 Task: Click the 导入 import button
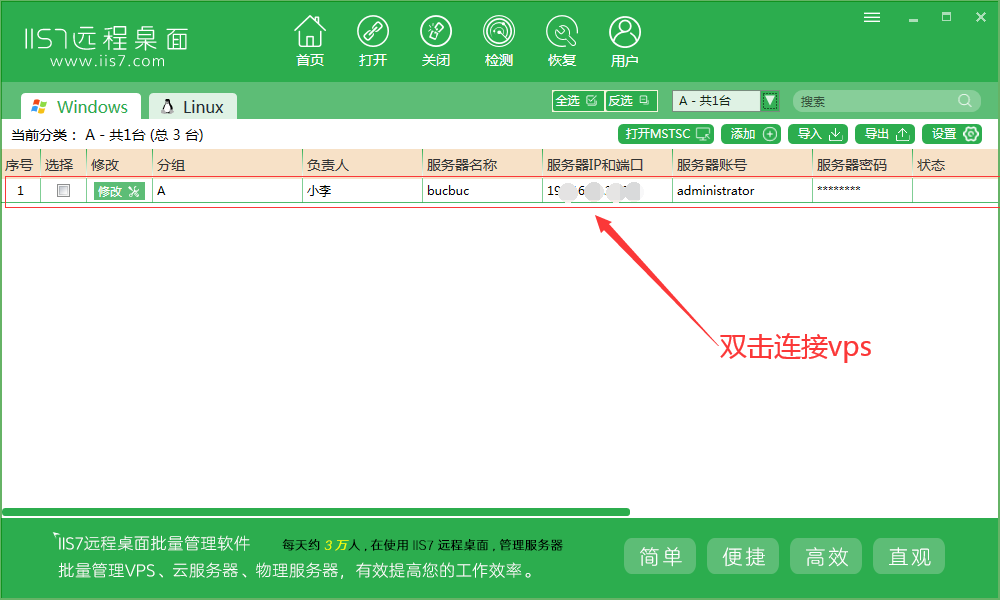(818, 134)
